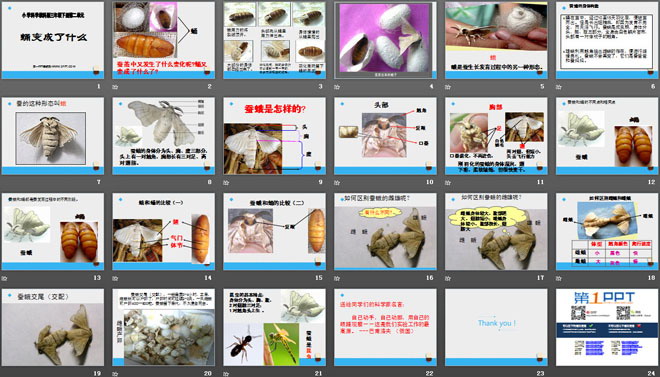
Task: Select slide 13 thumbnail
Action: [53, 232]
